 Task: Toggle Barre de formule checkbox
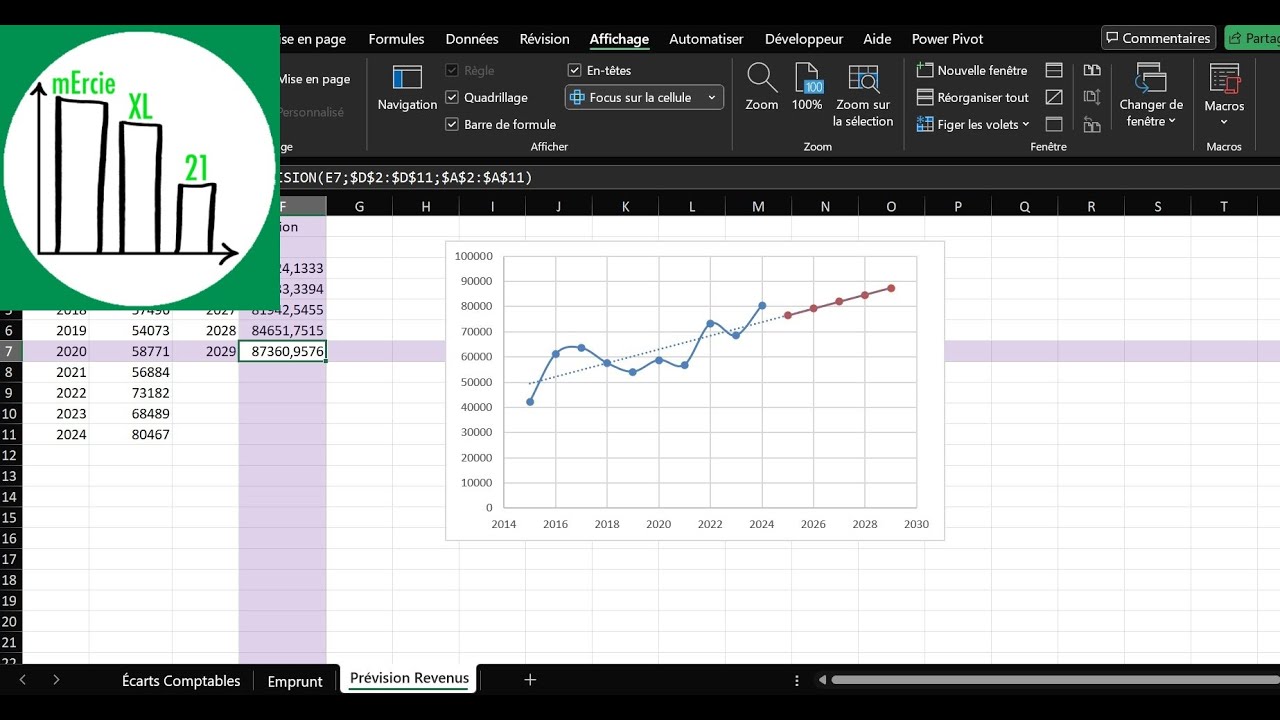pyautogui.click(x=452, y=124)
